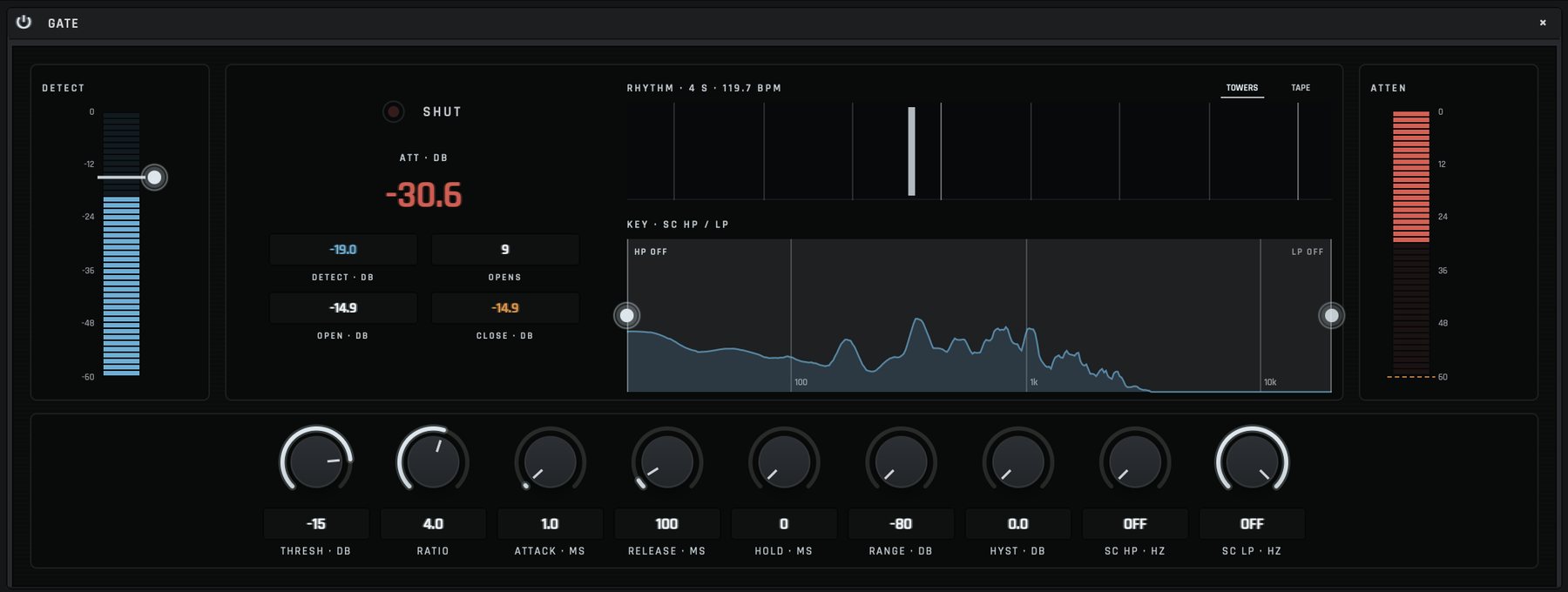Click the RHYTHM · 4 S · 119.7 BPM header
1568x592 pixels.
click(x=704, y=88)
